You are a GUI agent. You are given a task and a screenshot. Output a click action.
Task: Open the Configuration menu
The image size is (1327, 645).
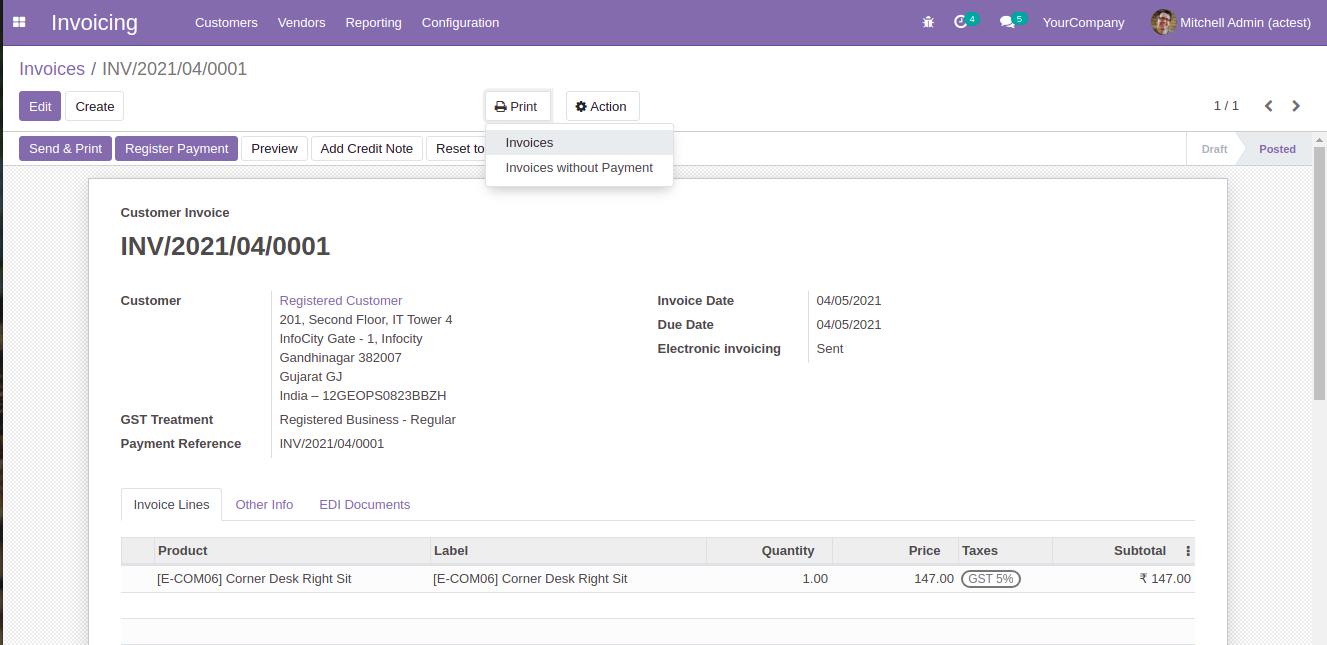click(460, 22)
